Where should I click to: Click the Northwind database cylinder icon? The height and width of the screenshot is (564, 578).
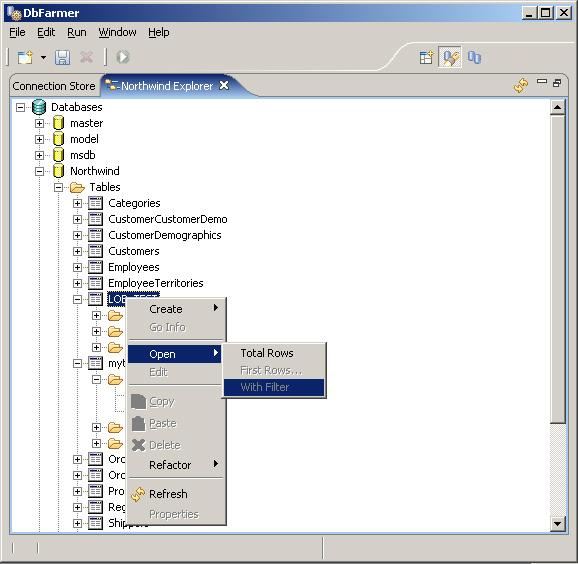(x=58, y=171)
